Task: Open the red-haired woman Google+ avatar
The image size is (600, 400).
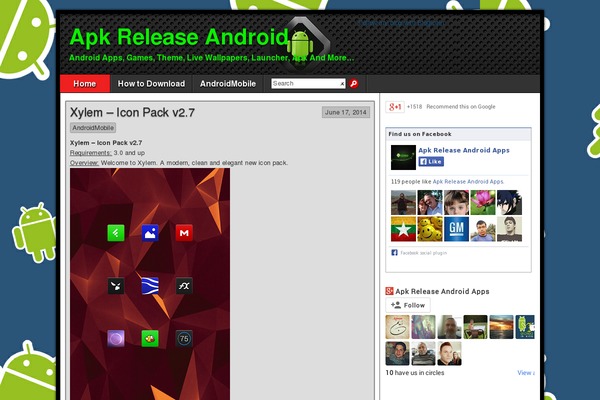Action: pyautogui.click(x=449, y=353)
